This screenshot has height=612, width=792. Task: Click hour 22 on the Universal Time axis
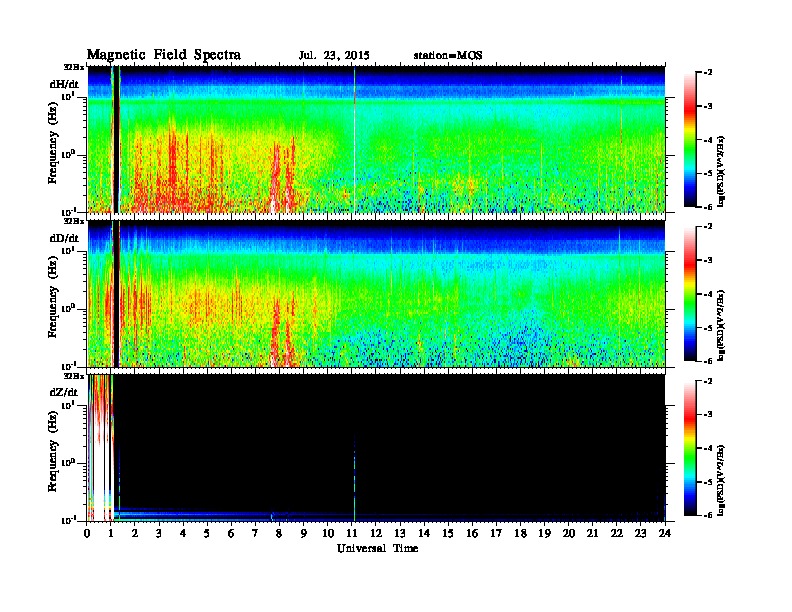pos(617,533)
